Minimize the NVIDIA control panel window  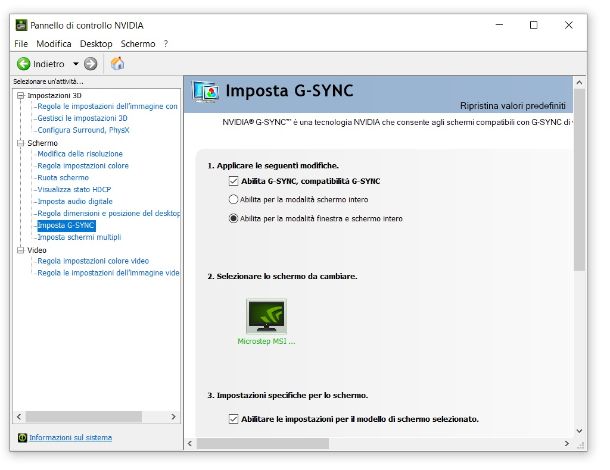point(500,25)
